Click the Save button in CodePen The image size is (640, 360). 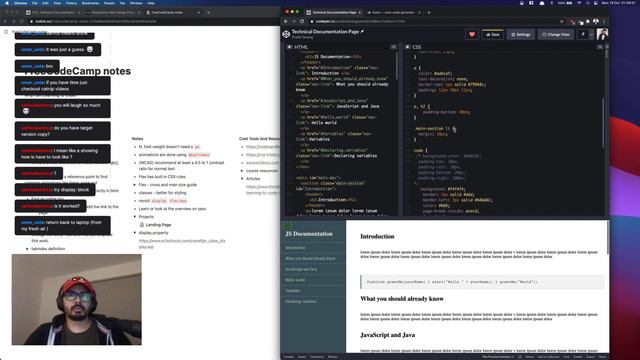coord(493,35)
